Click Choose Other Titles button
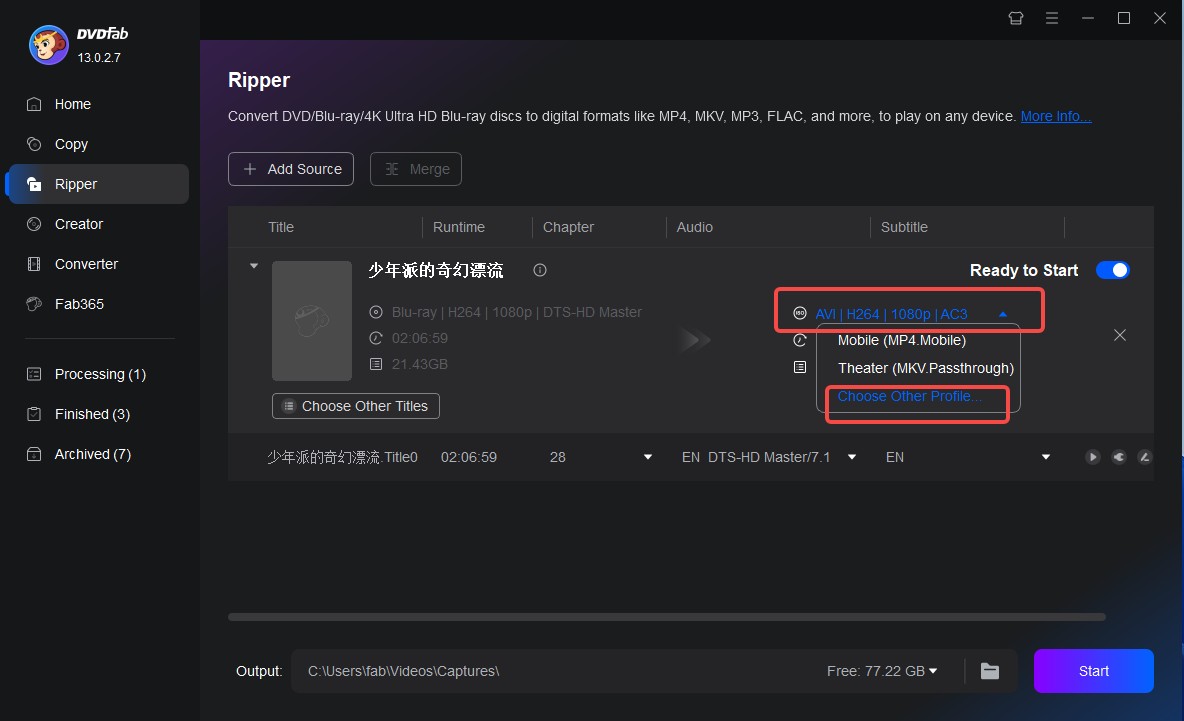The image size is (1184, 721). [356, 406]
